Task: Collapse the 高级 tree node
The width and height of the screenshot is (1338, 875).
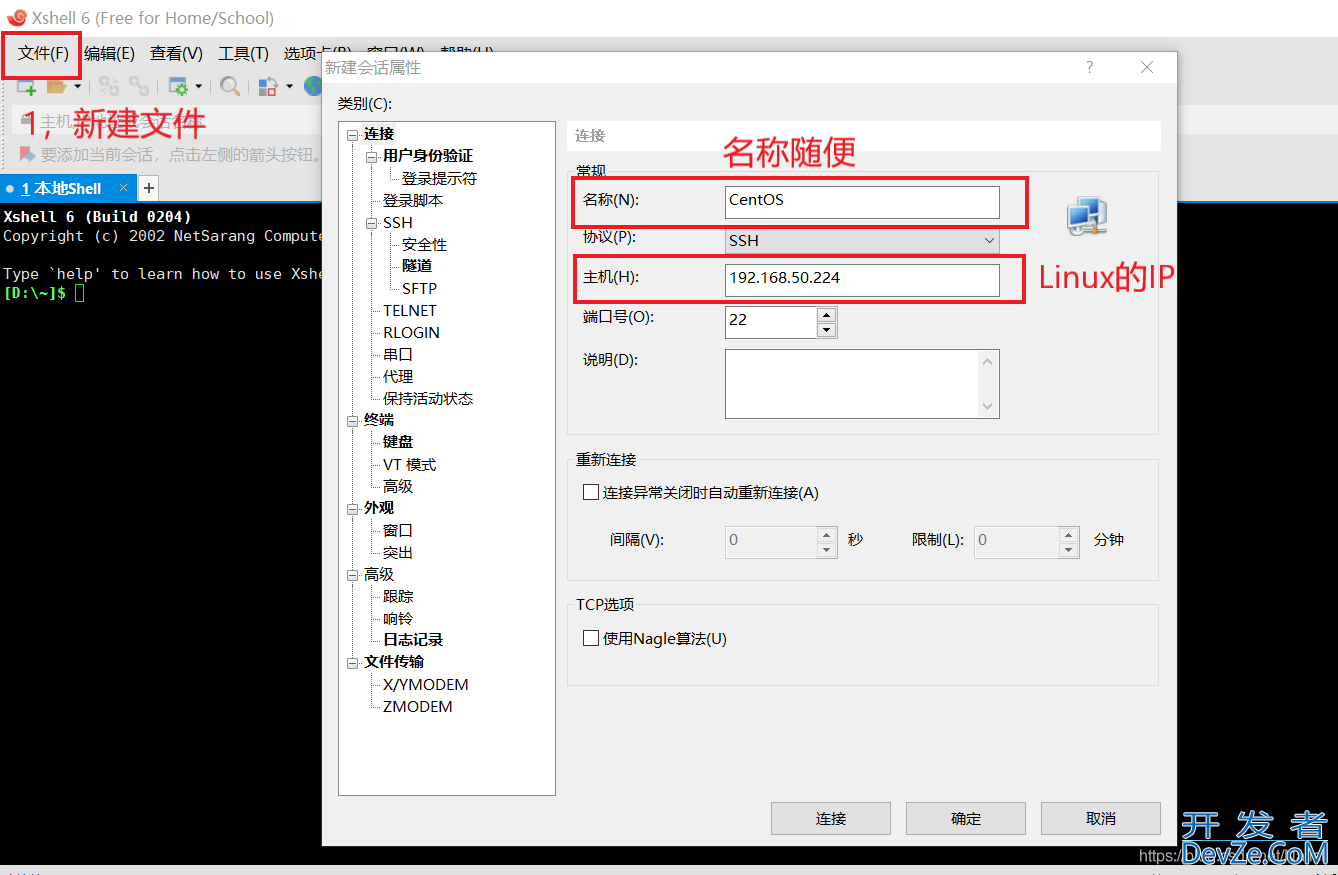Action: click(352, 575)
